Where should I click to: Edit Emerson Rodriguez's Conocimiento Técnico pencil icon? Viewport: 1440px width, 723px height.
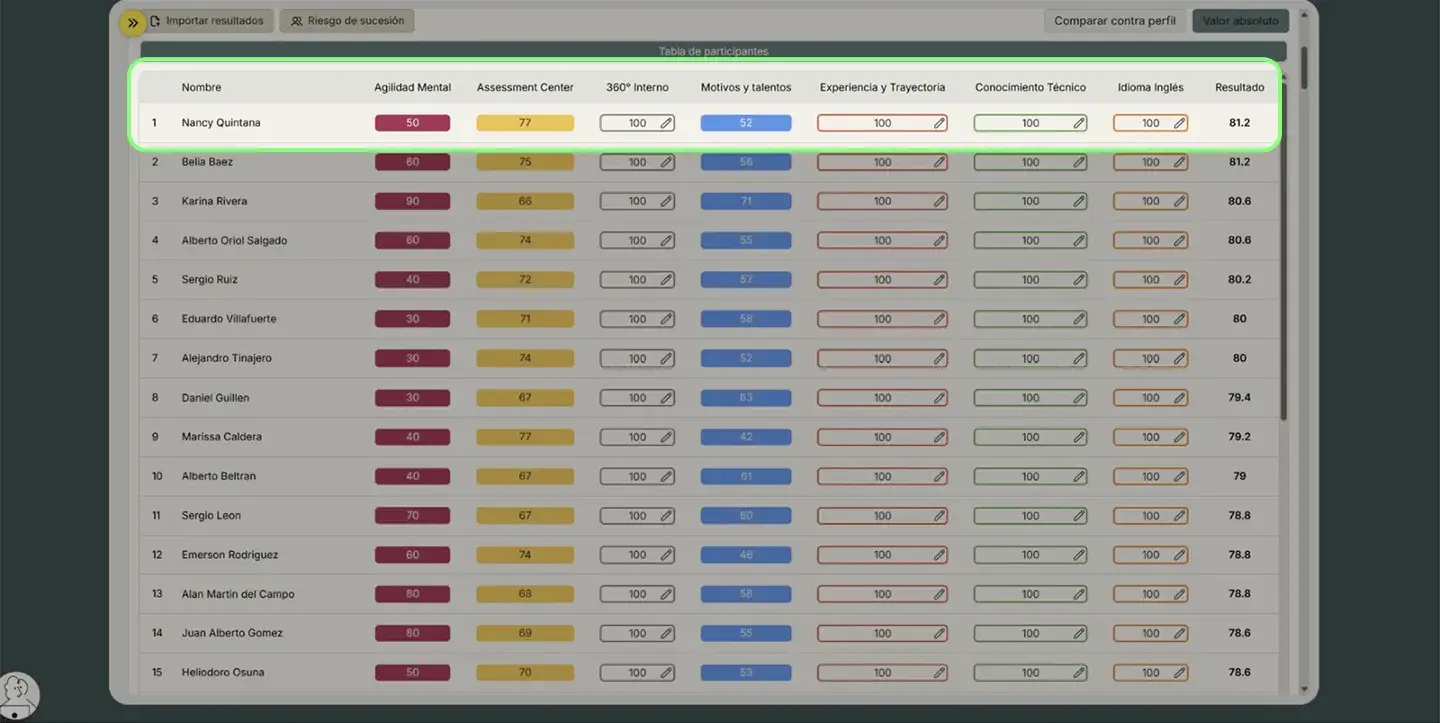pos(1079,555)
